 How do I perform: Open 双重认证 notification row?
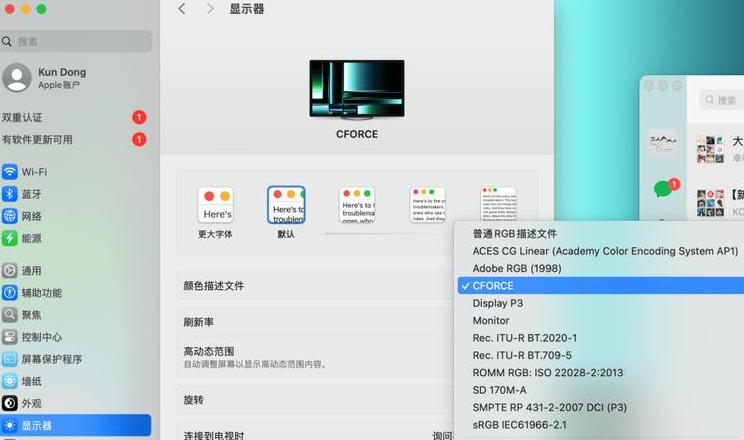pyautogui.click(x=76, y=117)
